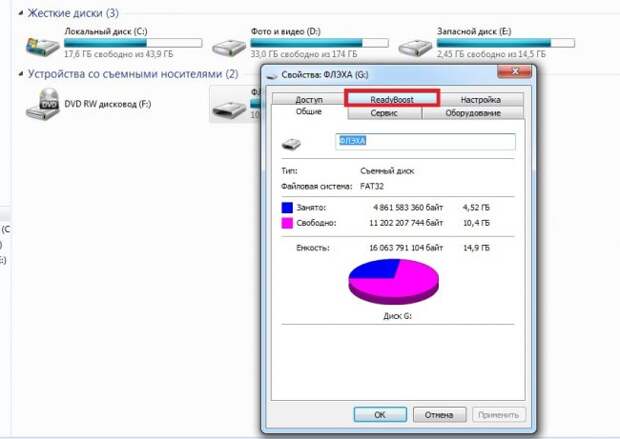Click the FAT32 file system value
620x439 pixels.
tap(372, 186)
